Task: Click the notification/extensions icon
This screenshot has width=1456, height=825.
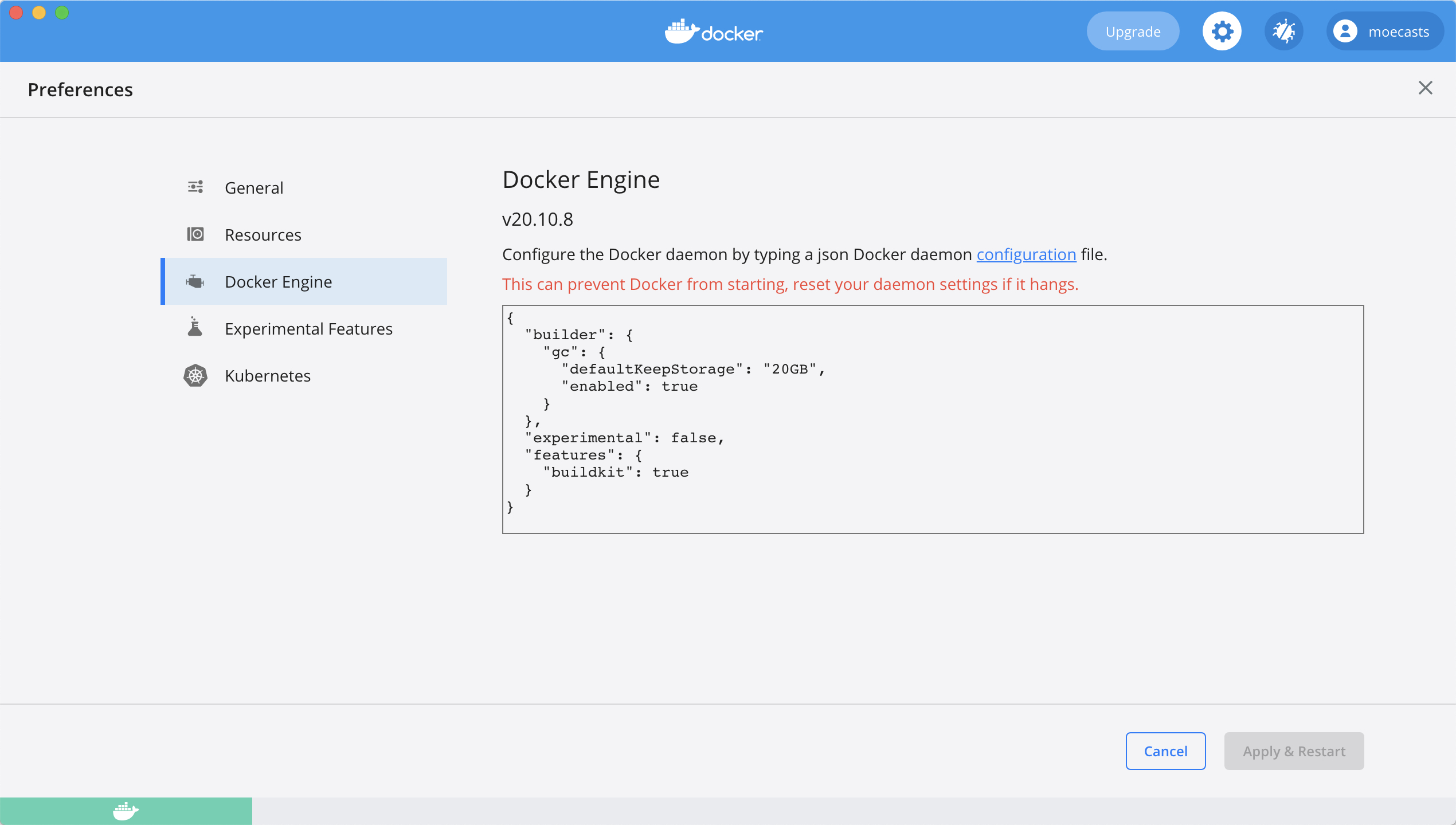Action: (1283, 31)
